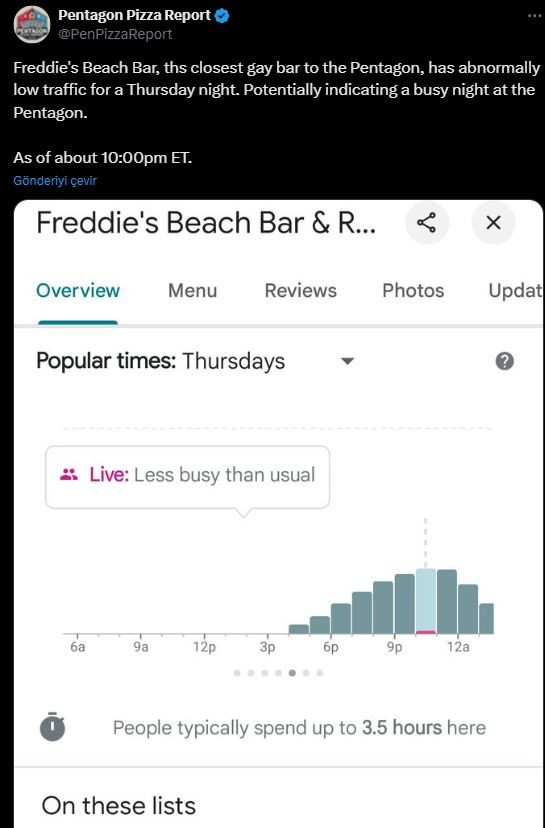Close the Freddie's Beach Bar panel

(493, 223)
